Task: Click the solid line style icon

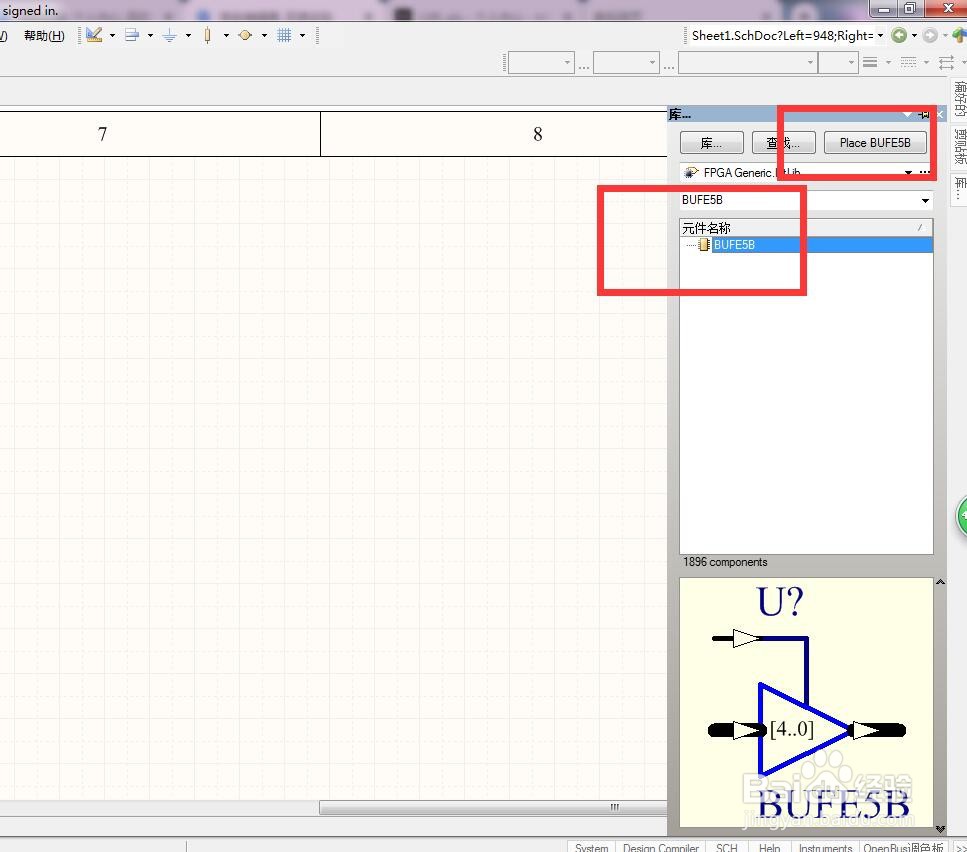Action: click(x=870, y=62)
